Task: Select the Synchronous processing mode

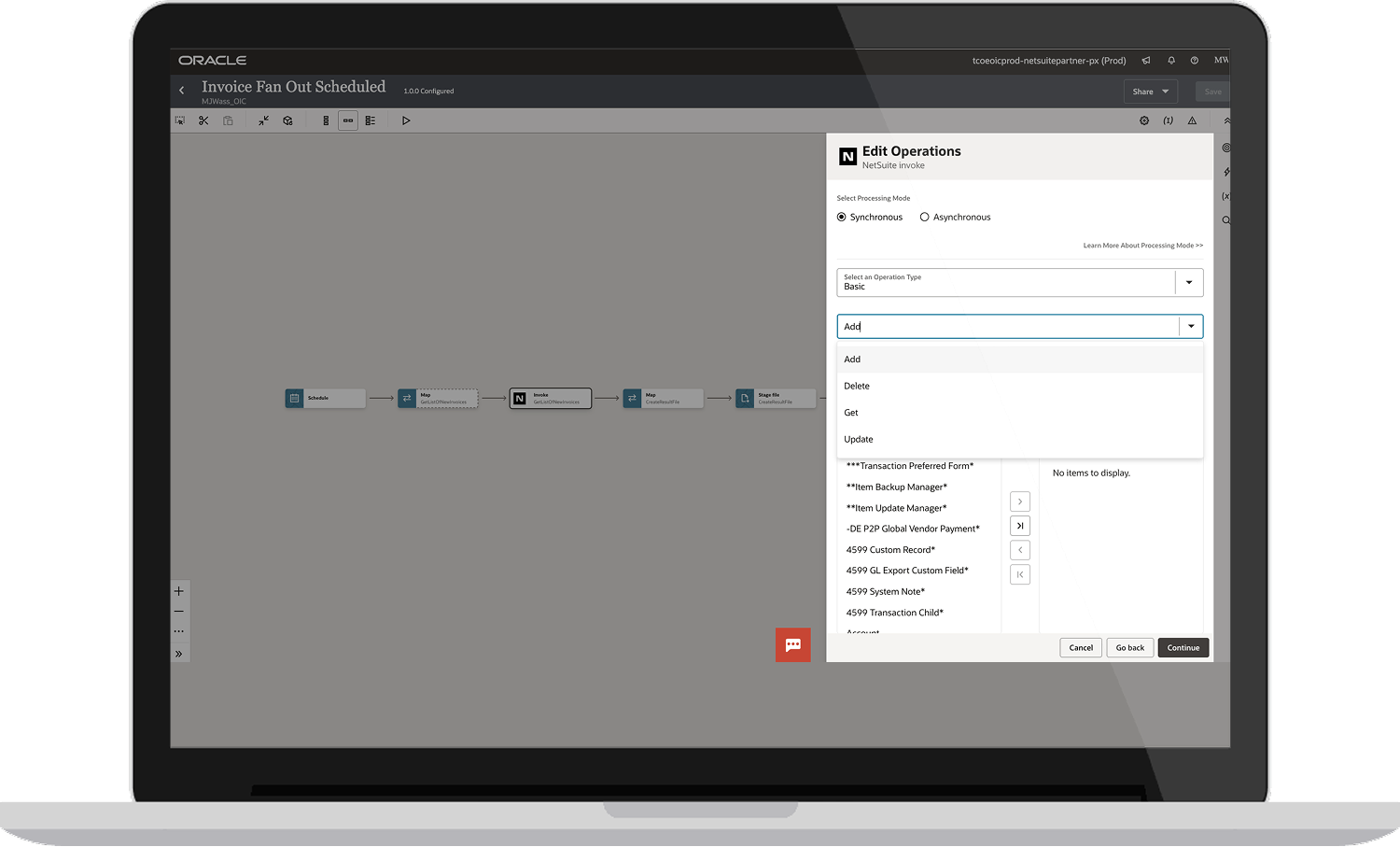Action: (842, 218)
